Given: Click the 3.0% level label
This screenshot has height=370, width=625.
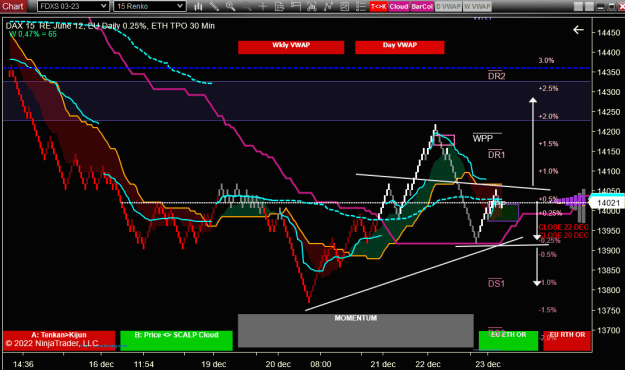Looking at the screenshot, I should click(x=546, y=61).
